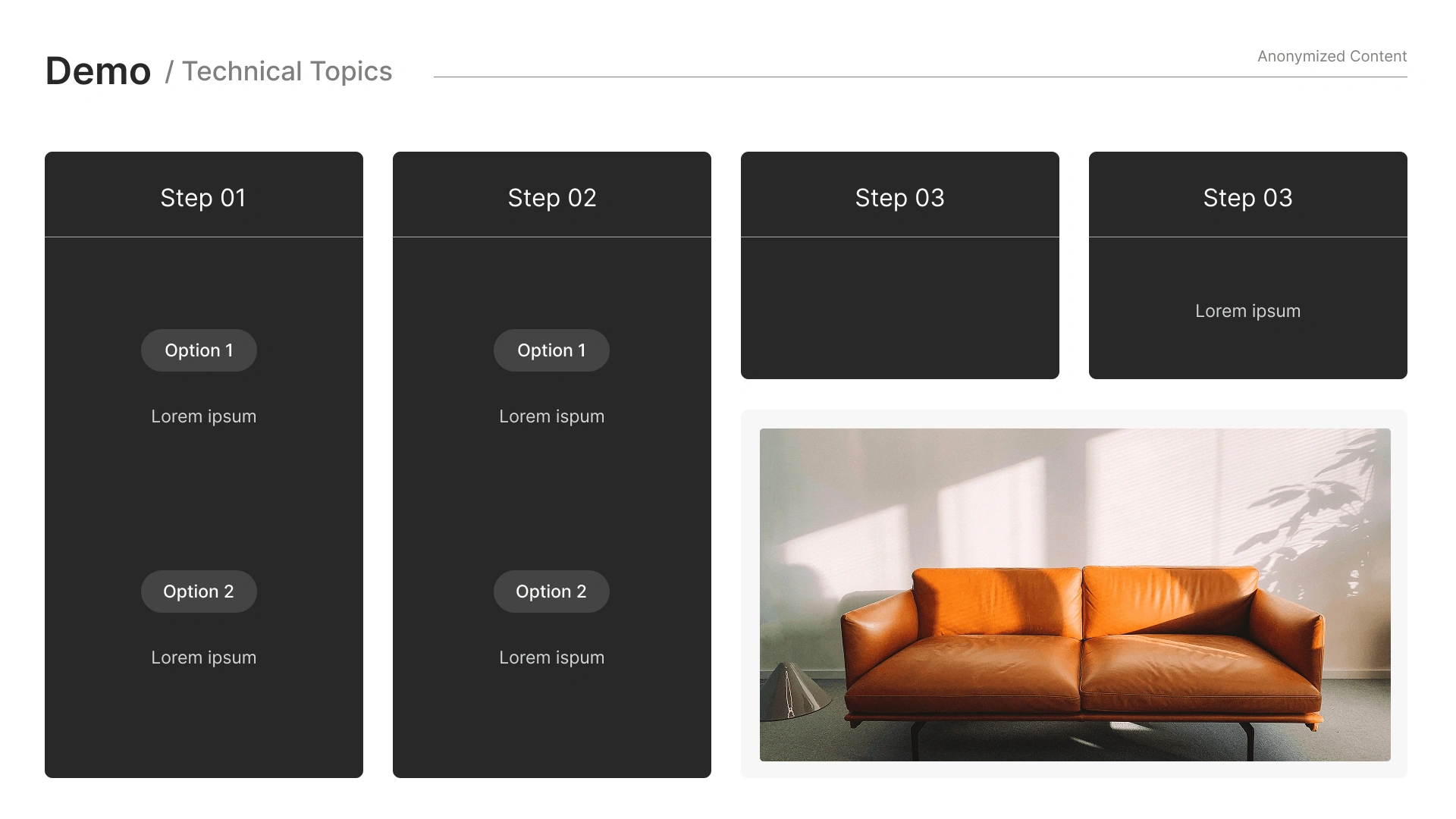Click Lorem ispum under Step 02 Option 2

tap(551, 657)
